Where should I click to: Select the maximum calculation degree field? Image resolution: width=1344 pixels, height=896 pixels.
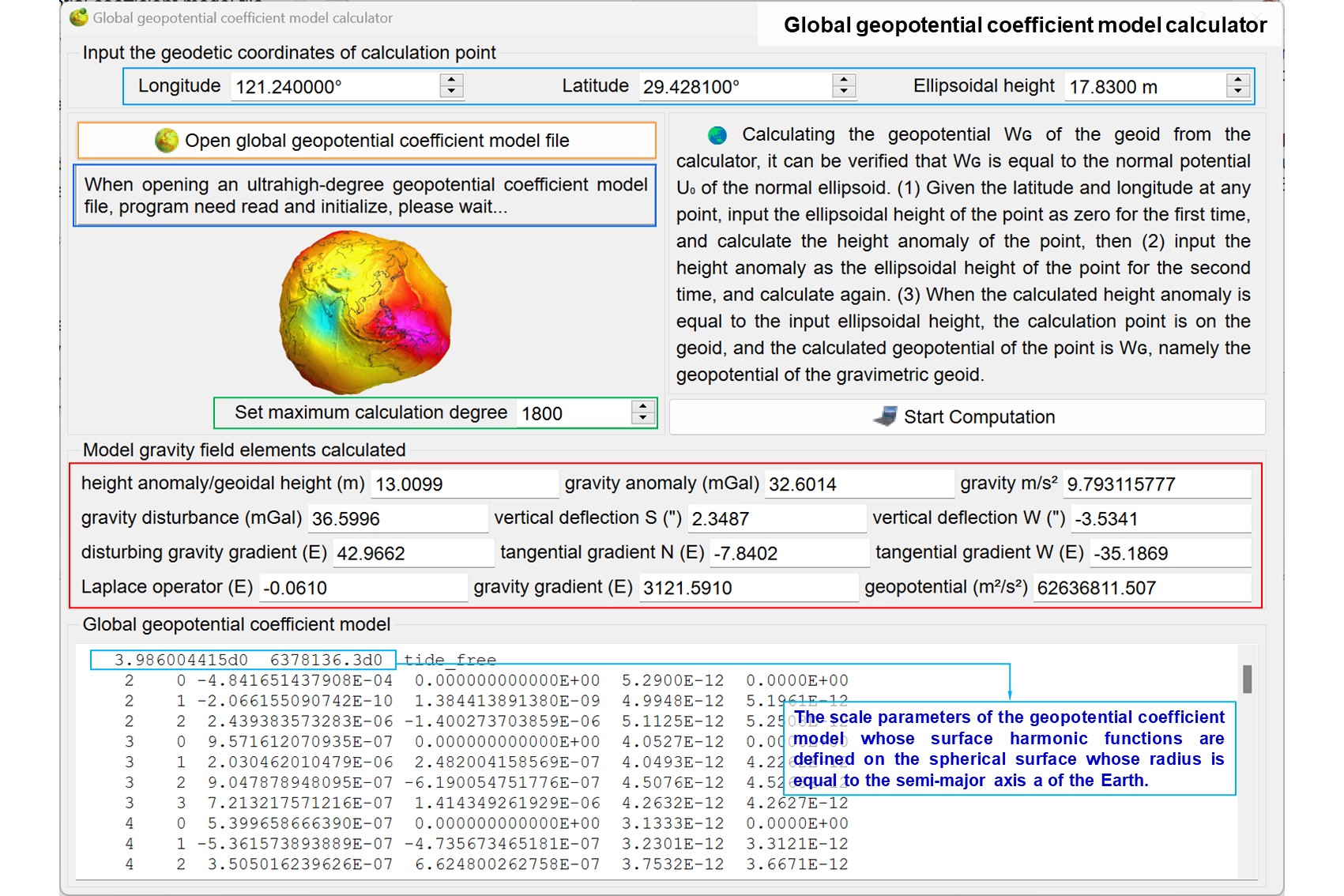point(573,413)
